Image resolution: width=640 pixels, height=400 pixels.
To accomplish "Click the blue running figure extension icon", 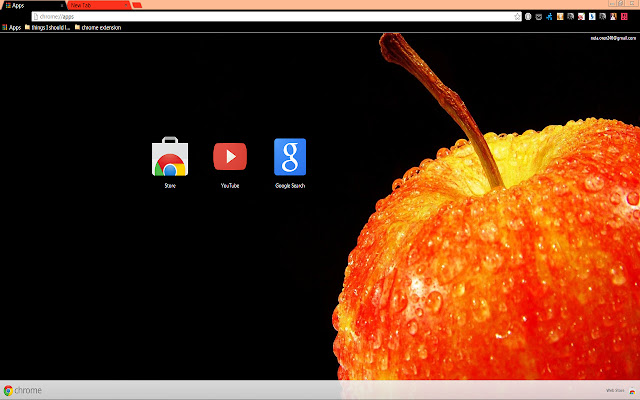I will [550, 17].
